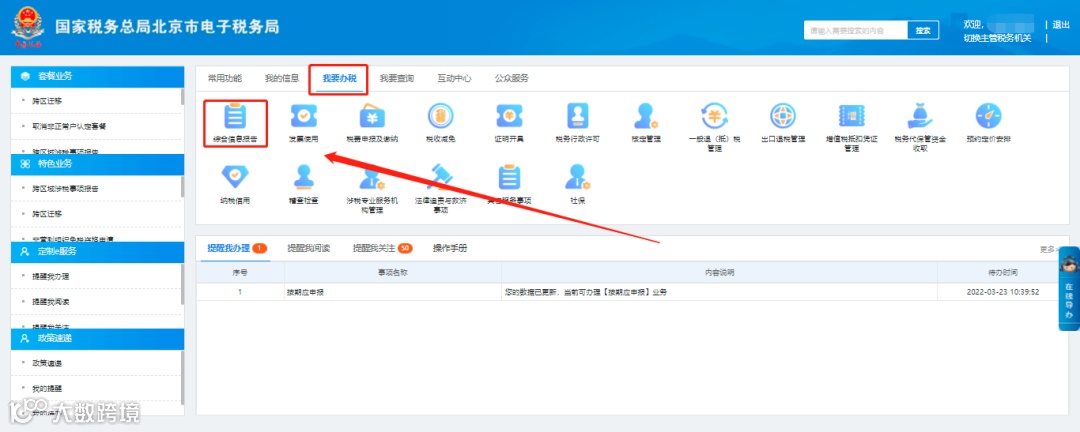Viewport: 1080px width, 432px height.
Task: Open 出口退税管理 icon
Action: [x=783, y=116]
